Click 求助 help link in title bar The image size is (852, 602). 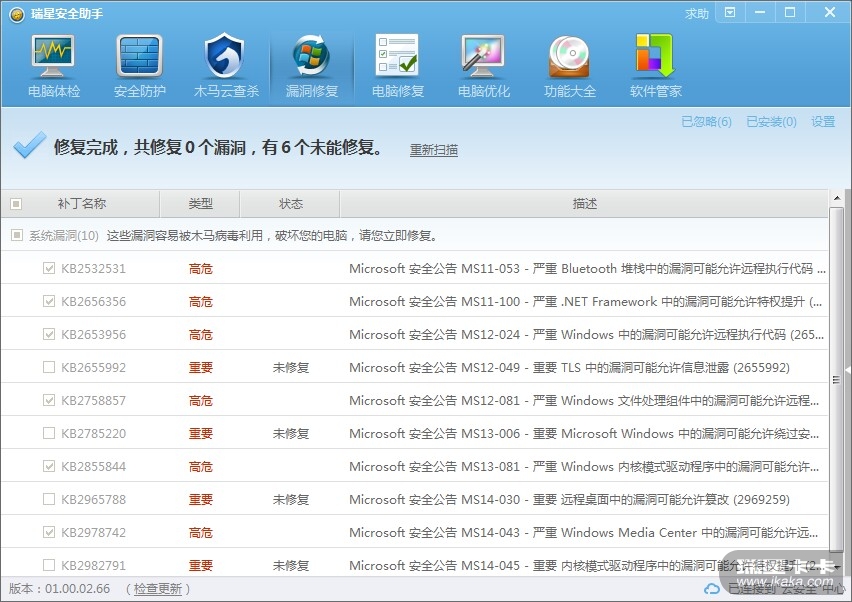pos(697,14)
